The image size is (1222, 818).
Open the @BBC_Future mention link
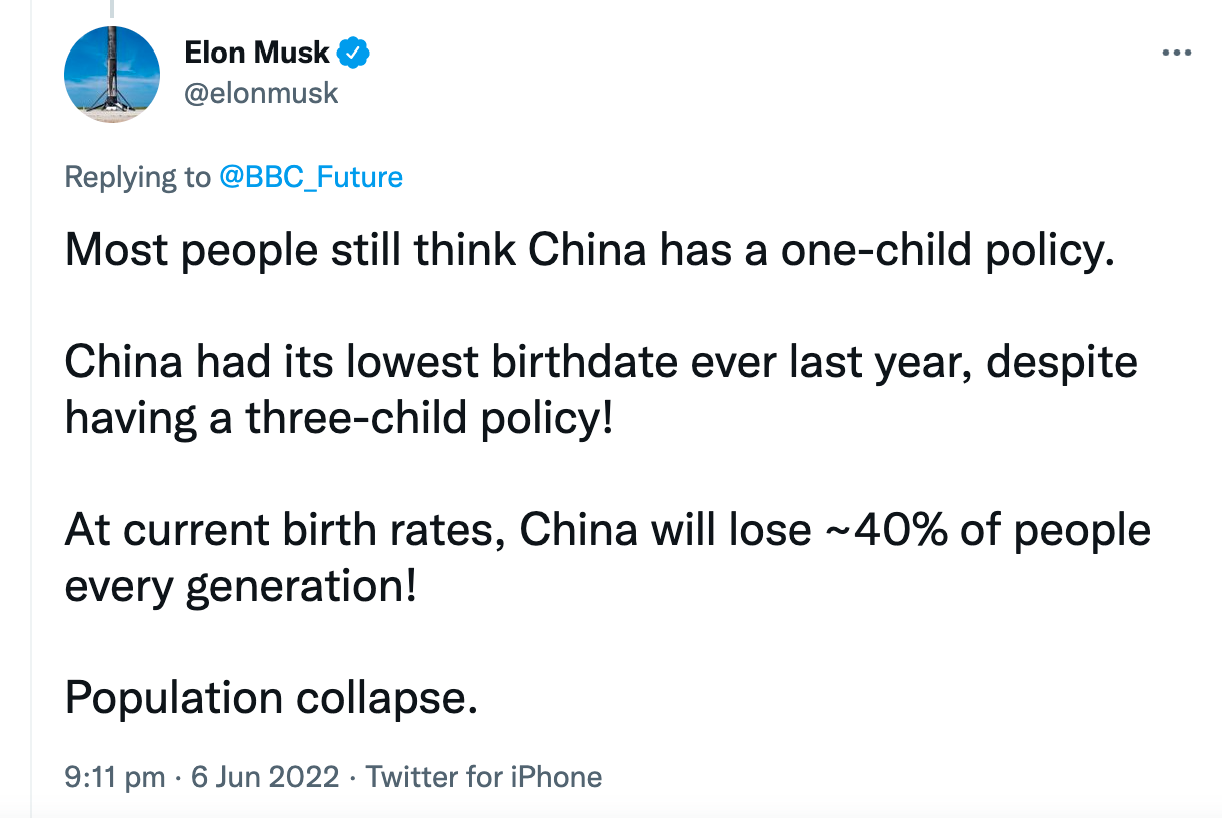point(311,177)
